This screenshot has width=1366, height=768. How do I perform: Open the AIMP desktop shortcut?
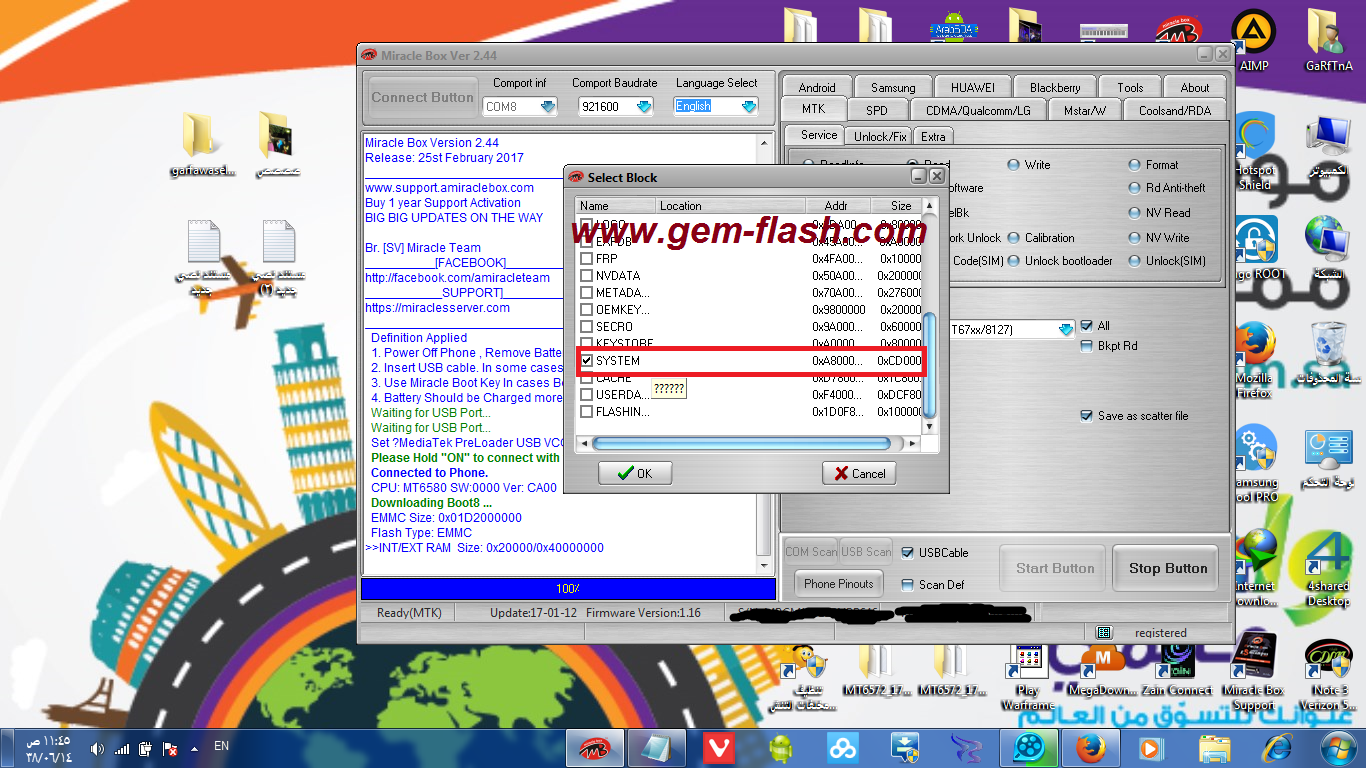[1253, 40]
